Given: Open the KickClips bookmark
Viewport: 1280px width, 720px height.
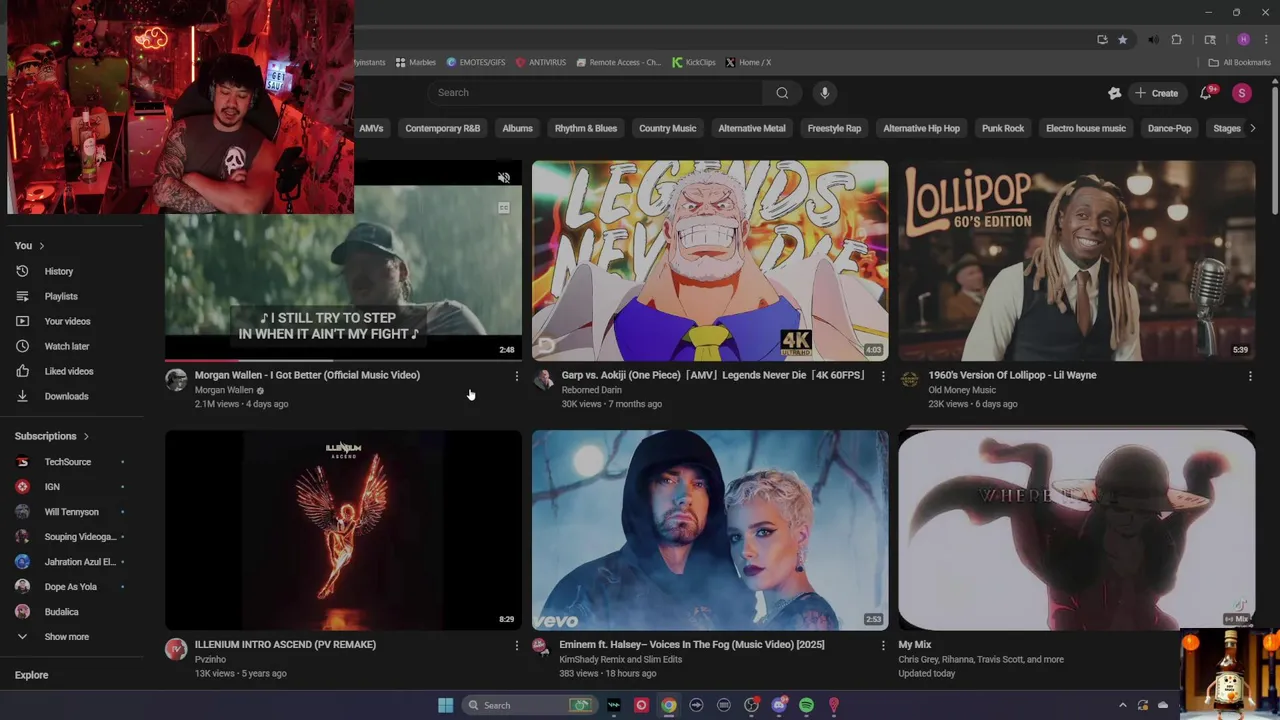Looking at the screenshot, I should (694, 62).
